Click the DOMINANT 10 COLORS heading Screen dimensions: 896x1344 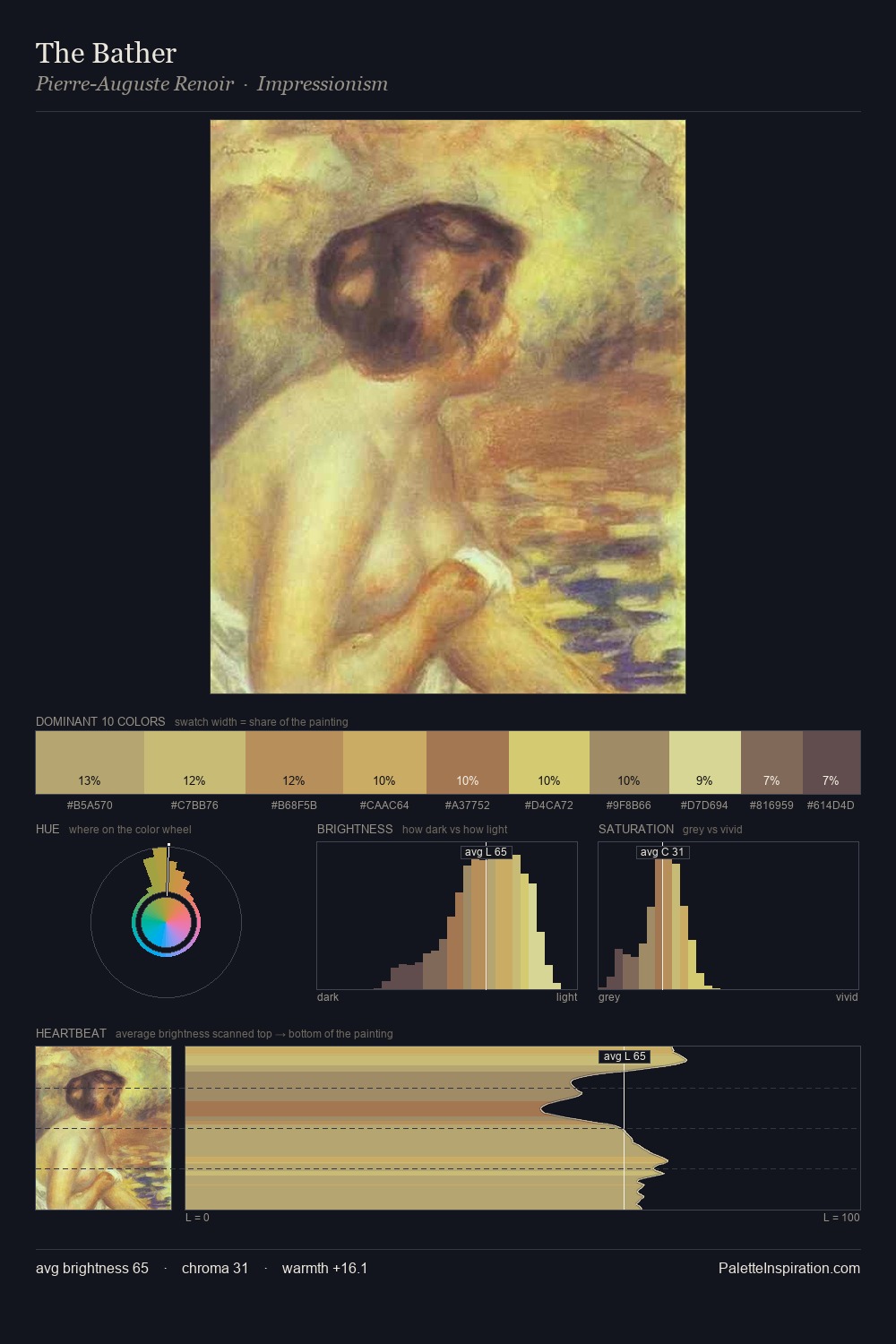[x=100, y=721]
